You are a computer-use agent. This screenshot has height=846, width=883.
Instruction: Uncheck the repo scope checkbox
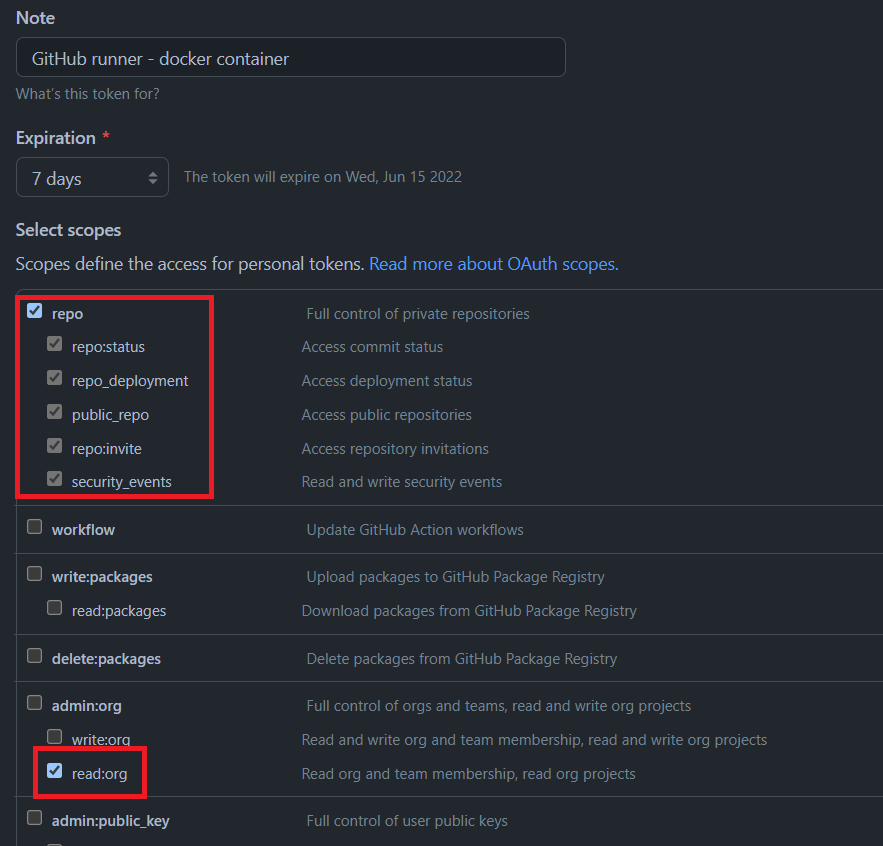pos(34,311)
